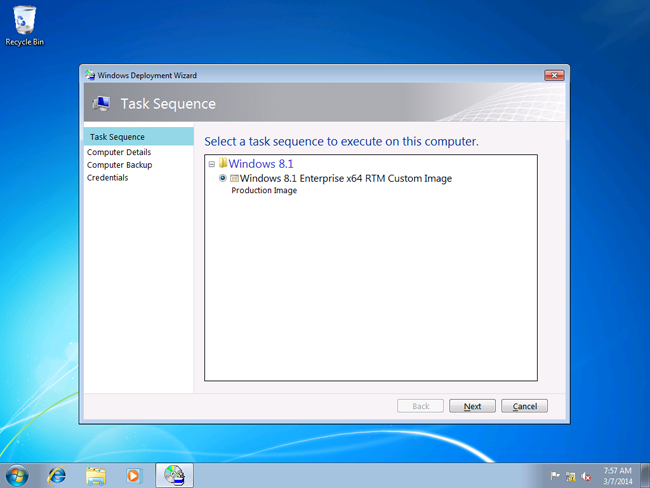
Task: Click the Show Desktop strip at taskbar end
Action: (645, 476)
